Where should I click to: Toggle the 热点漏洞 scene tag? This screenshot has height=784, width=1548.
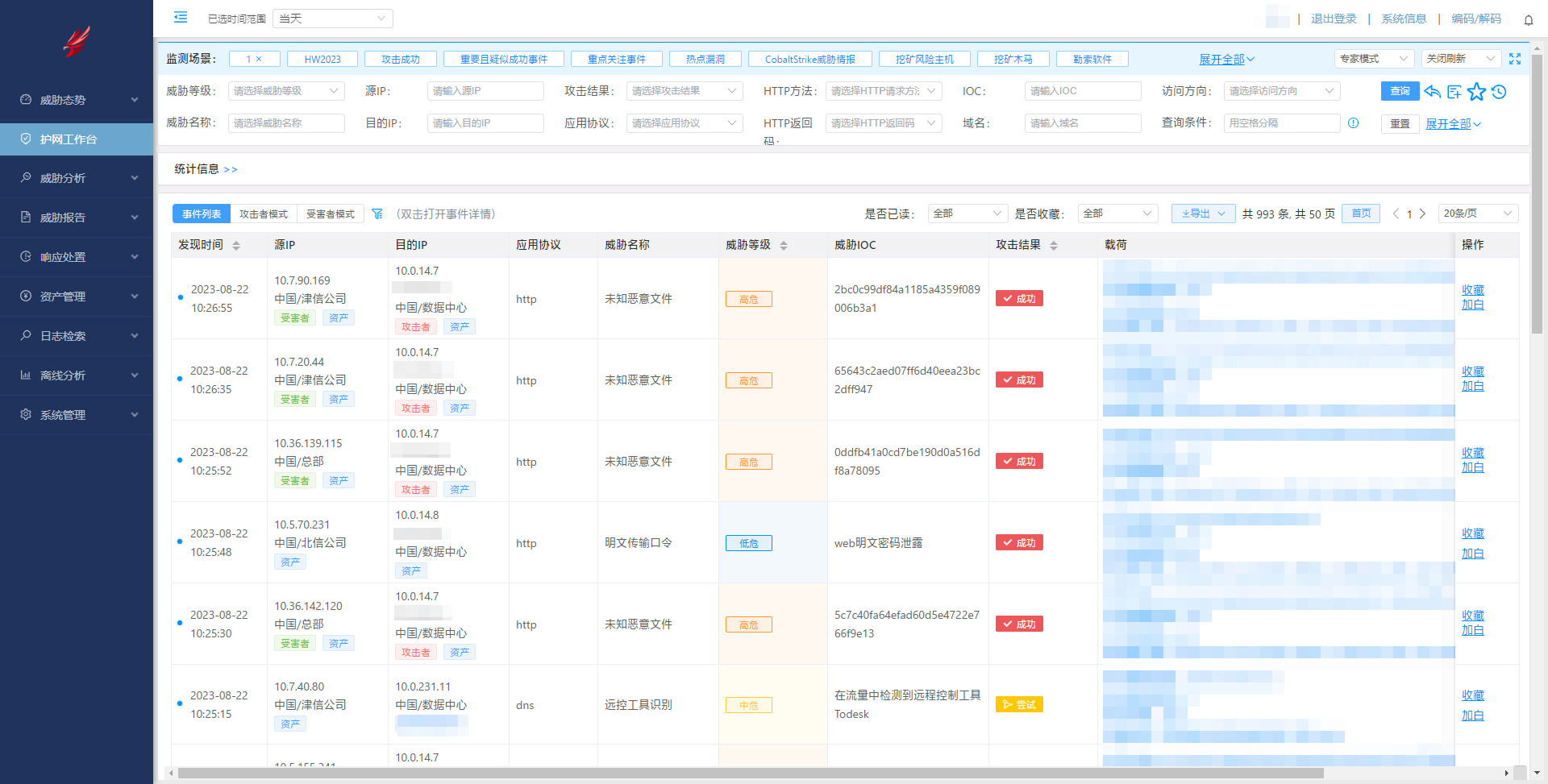[x=705, y=59]
